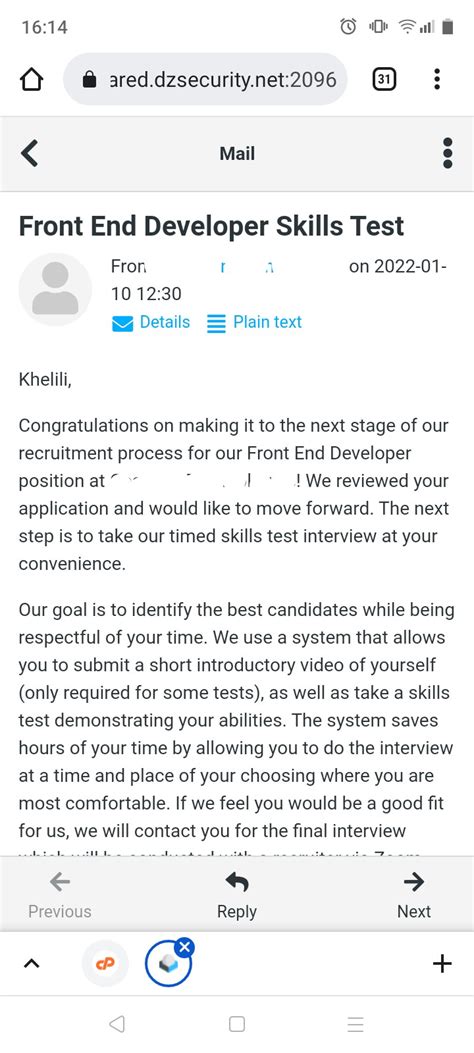The height and width of the screenshot is (1053, 474).
Task: Tap the sender's avatar placeholder image
Action: 55,289
